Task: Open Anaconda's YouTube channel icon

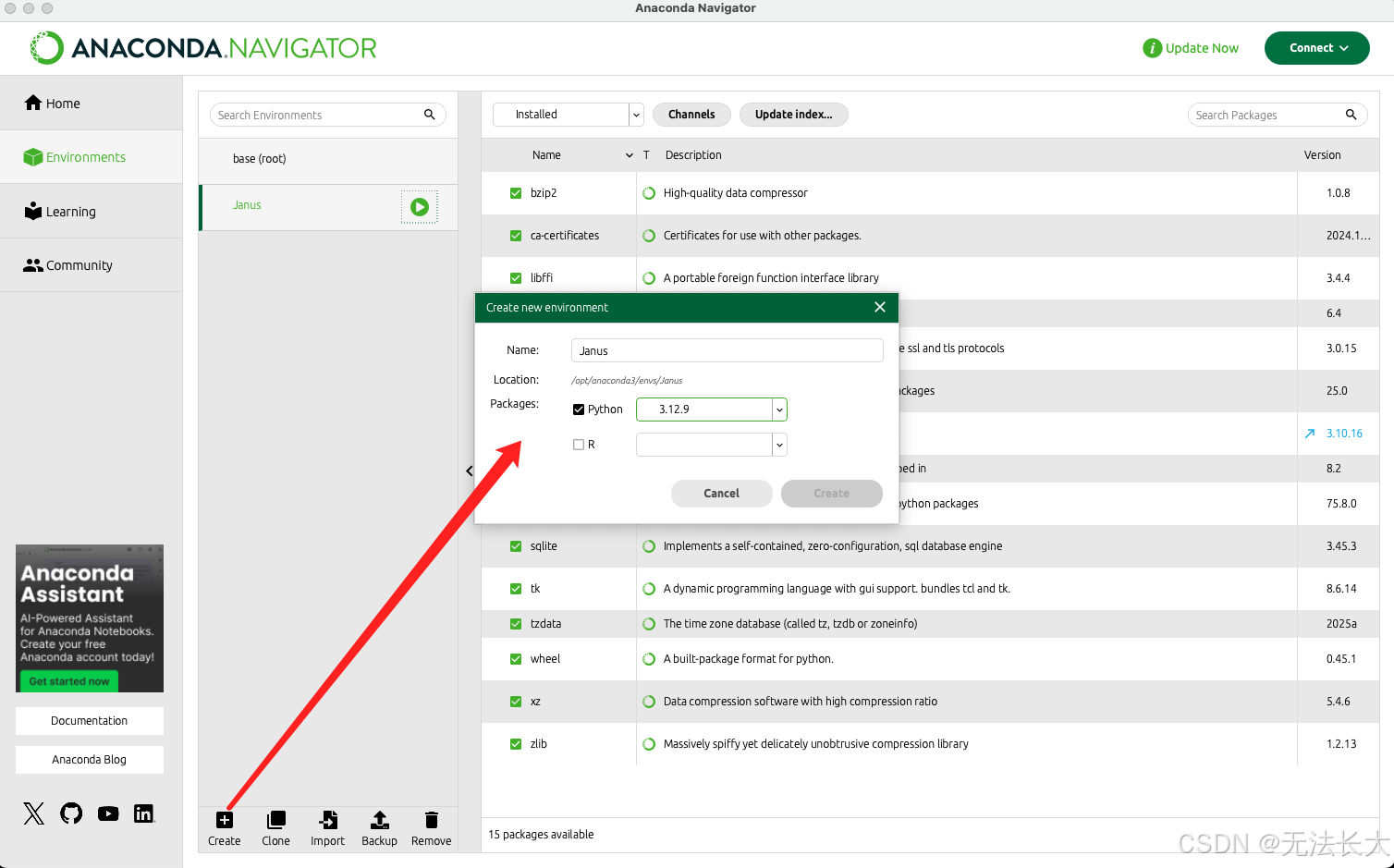Action: pos(108,813)
